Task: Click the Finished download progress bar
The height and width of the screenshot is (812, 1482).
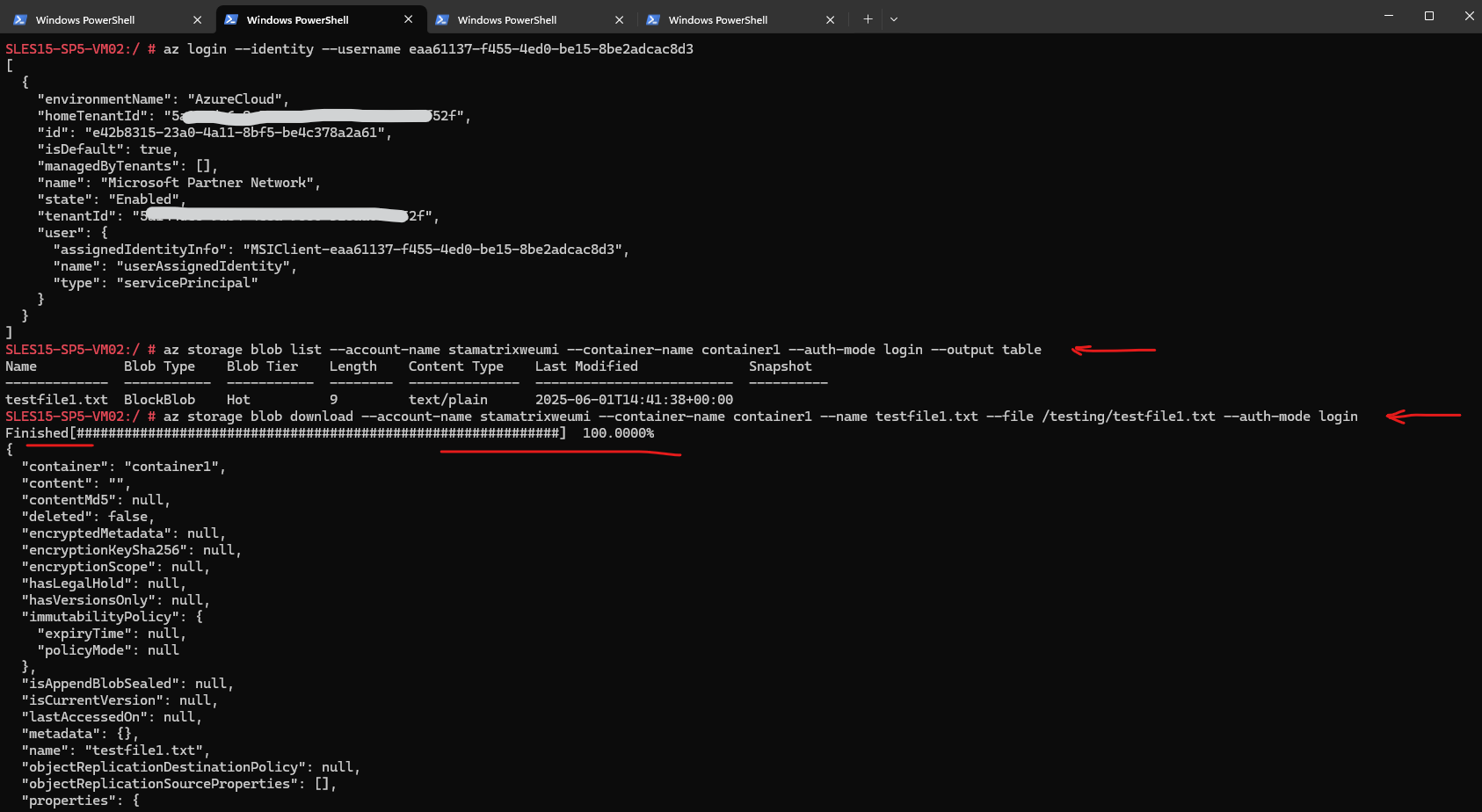Action: [x=286, y=433]
